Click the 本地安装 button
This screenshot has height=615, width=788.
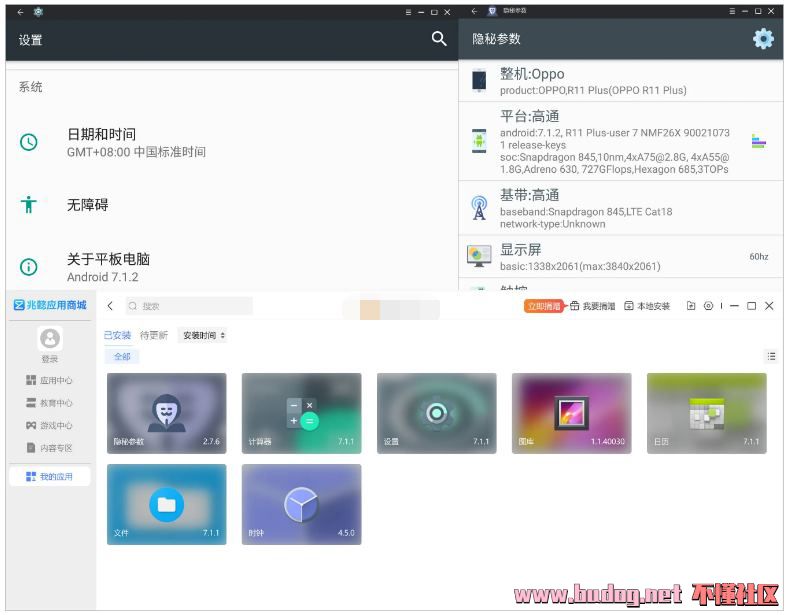[647, 306]
